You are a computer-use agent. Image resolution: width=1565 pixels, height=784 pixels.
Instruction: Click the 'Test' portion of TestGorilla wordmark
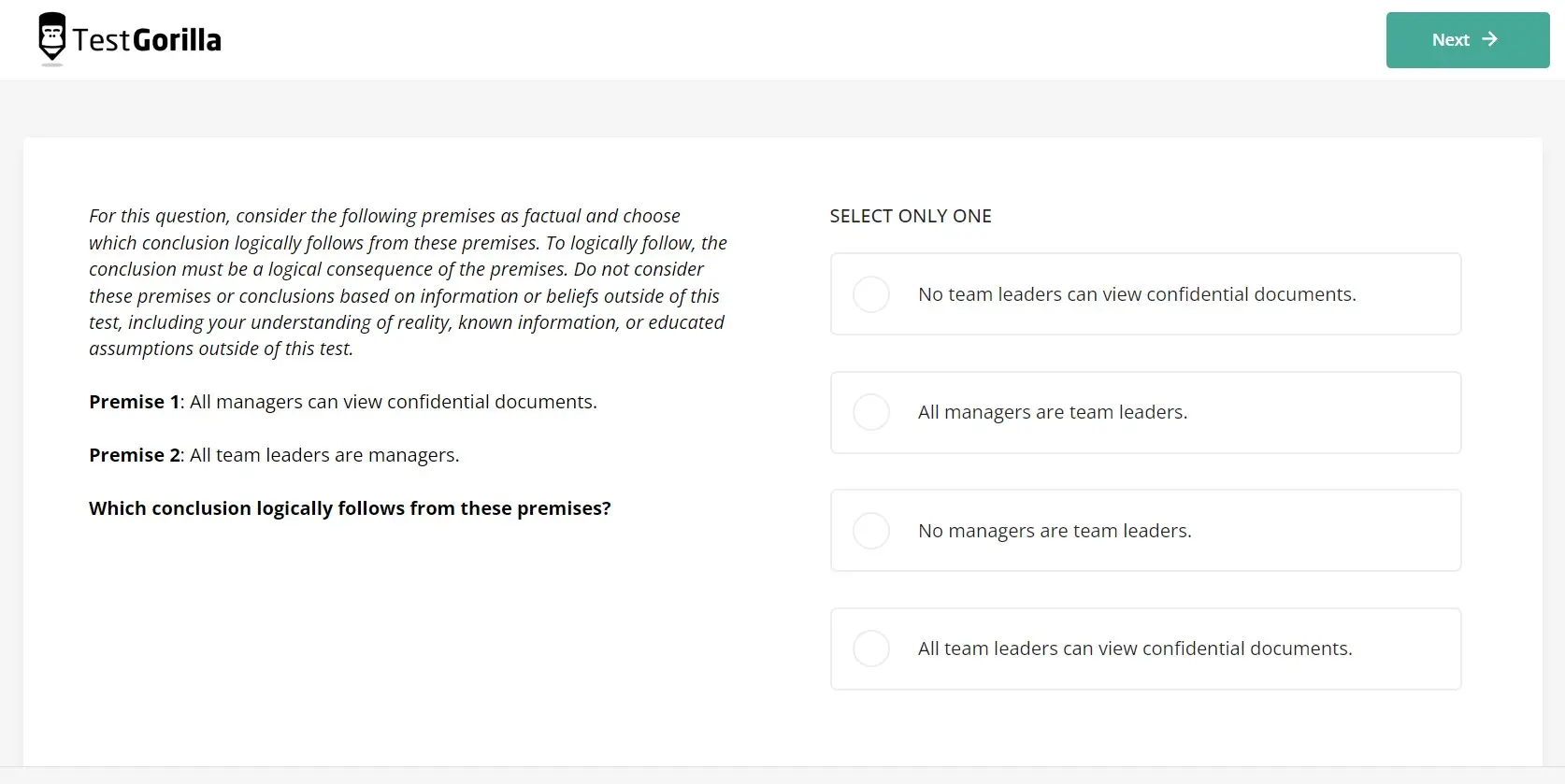[101, 40]
